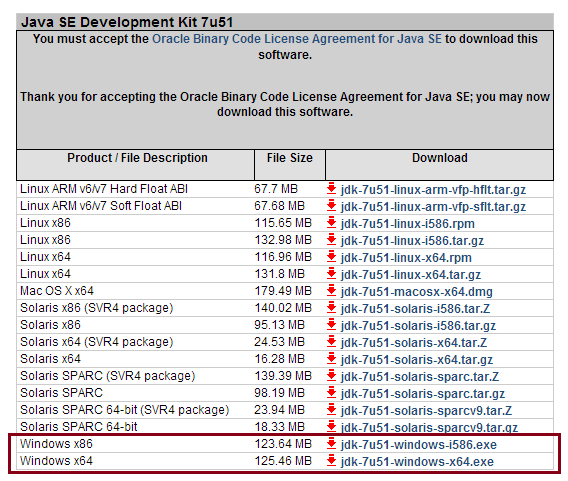Click download arrow icon beside jdk-7u51-solaris-sparcv9.tar.Z
This screenshot has height=481, width=568.
[x=331, y=410]
